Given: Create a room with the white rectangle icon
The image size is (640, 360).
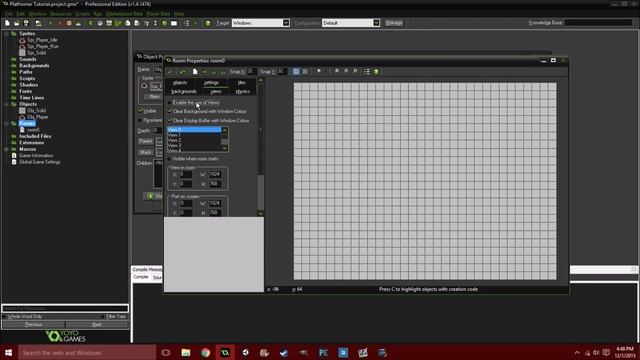Looking at the screenshot, I should click(x=174, y=23).
